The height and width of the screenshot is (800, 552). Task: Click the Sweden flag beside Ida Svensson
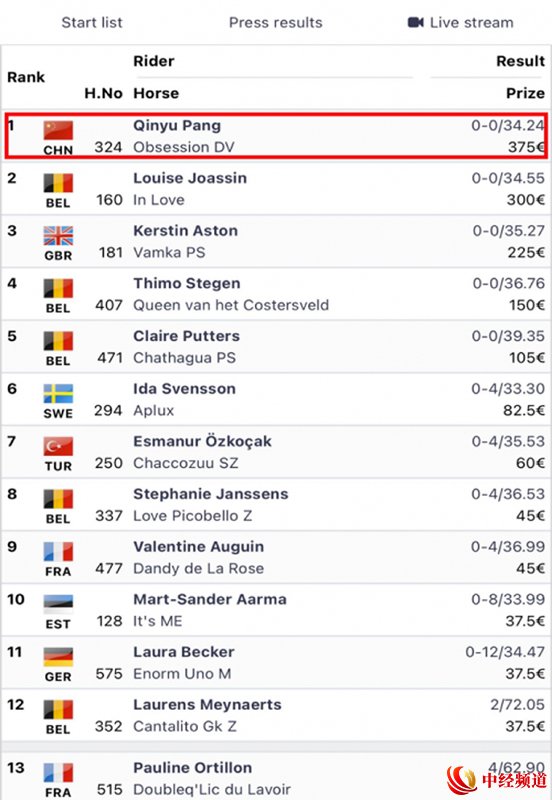(58, 393)
